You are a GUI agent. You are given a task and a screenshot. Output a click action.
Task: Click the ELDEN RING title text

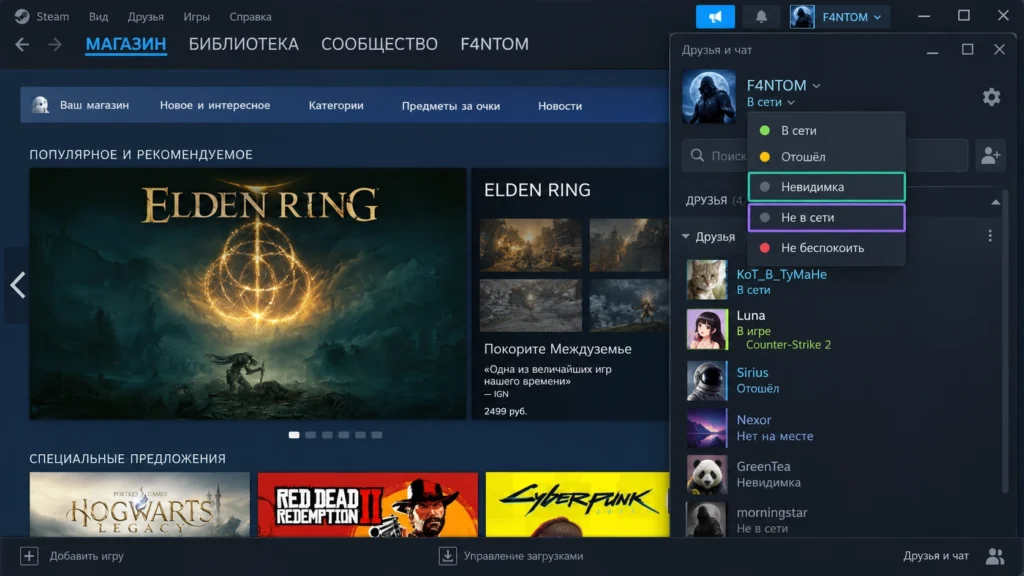click(x=537, y=190)
